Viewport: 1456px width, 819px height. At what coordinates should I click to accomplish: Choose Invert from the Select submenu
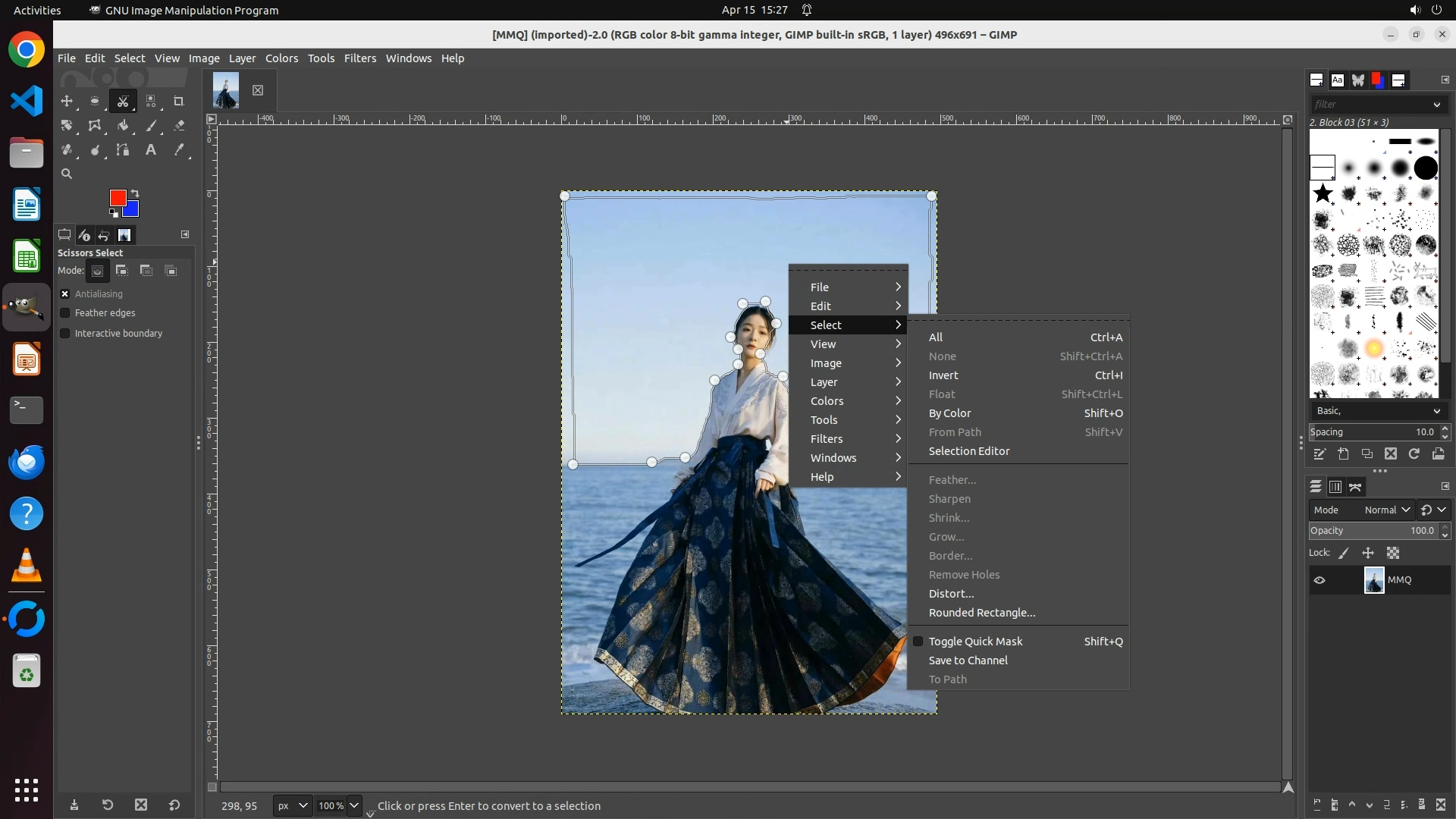pos(943,375)
